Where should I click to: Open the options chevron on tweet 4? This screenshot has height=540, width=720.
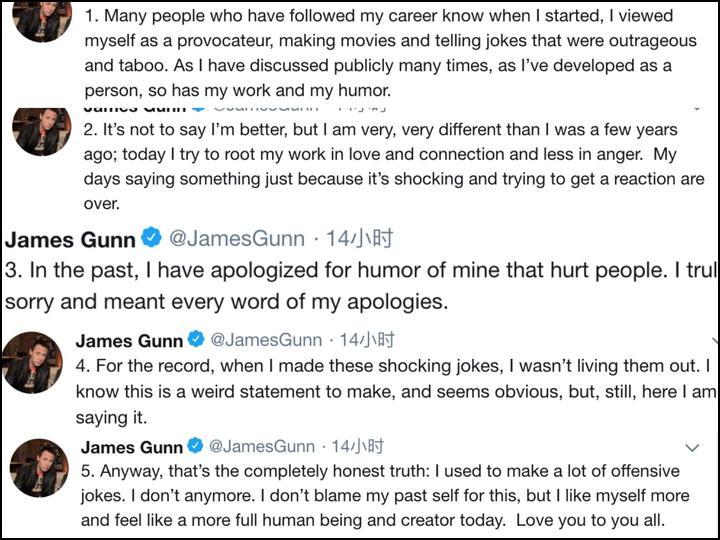click(714, 340)
